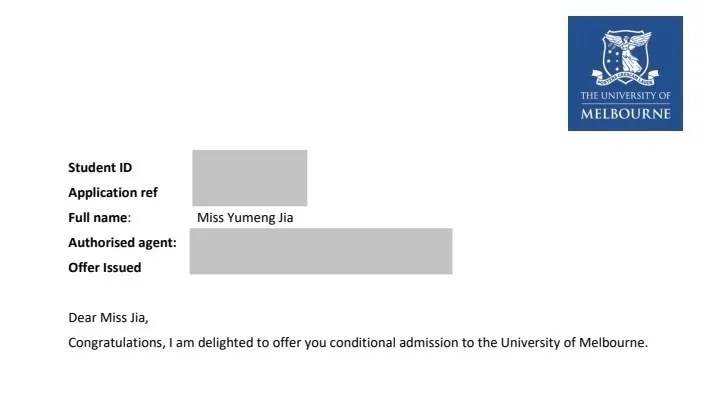The width and height of the screenshot is (720, 400).
Task: Click the name Miss Yumeng Jia
Action: tap(246, 217)
